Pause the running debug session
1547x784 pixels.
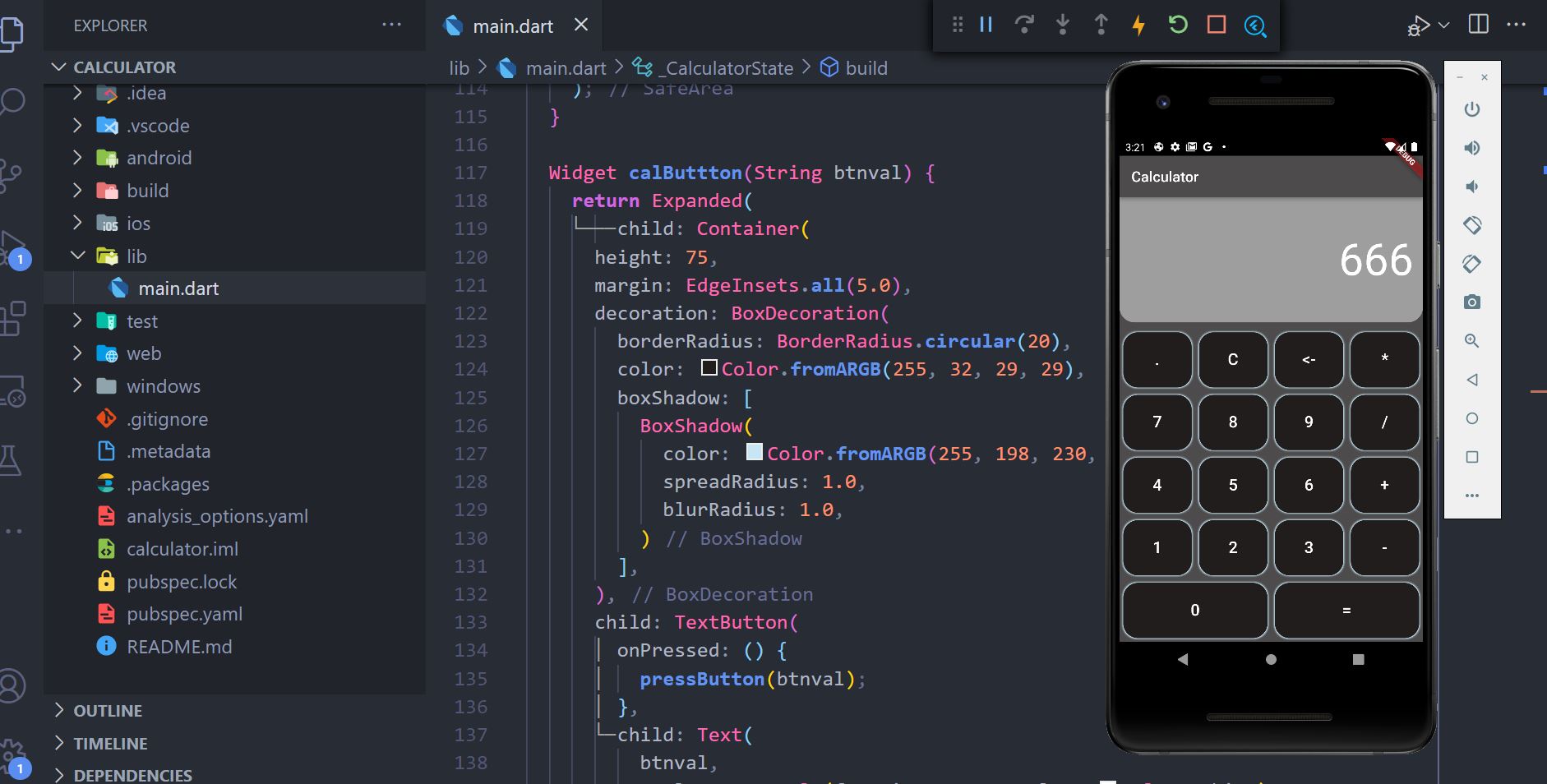[x=986, y=25]
